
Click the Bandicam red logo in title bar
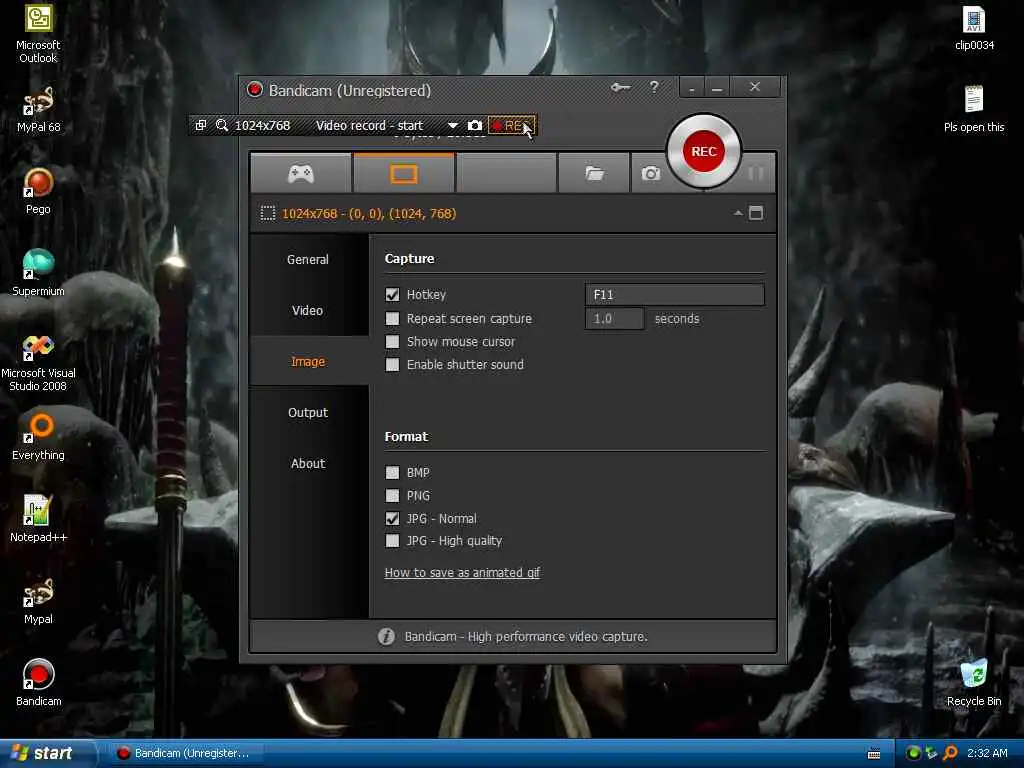pos(255,89)
